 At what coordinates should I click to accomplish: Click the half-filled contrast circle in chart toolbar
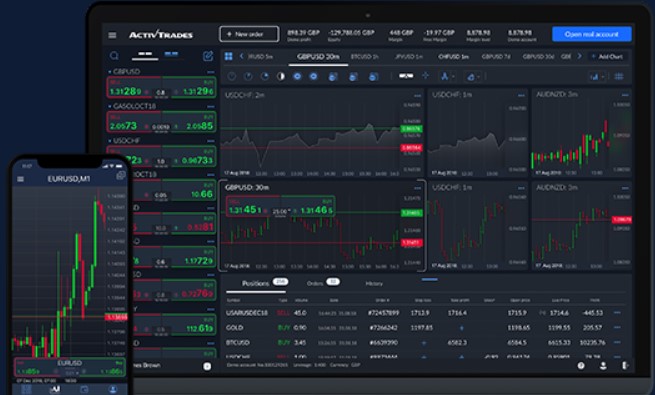point(281,76)
